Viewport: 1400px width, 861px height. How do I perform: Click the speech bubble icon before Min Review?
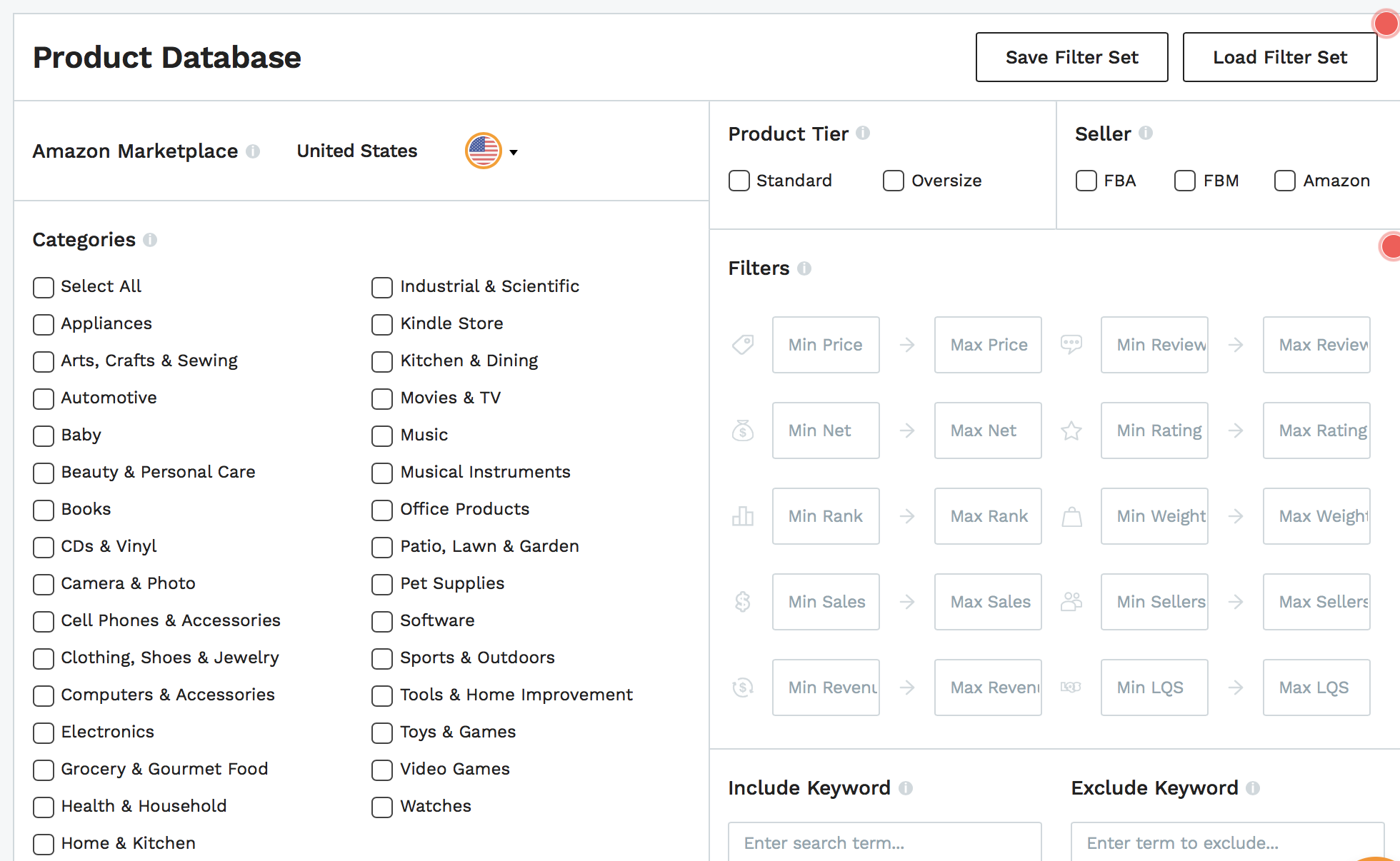(1071, 345)
